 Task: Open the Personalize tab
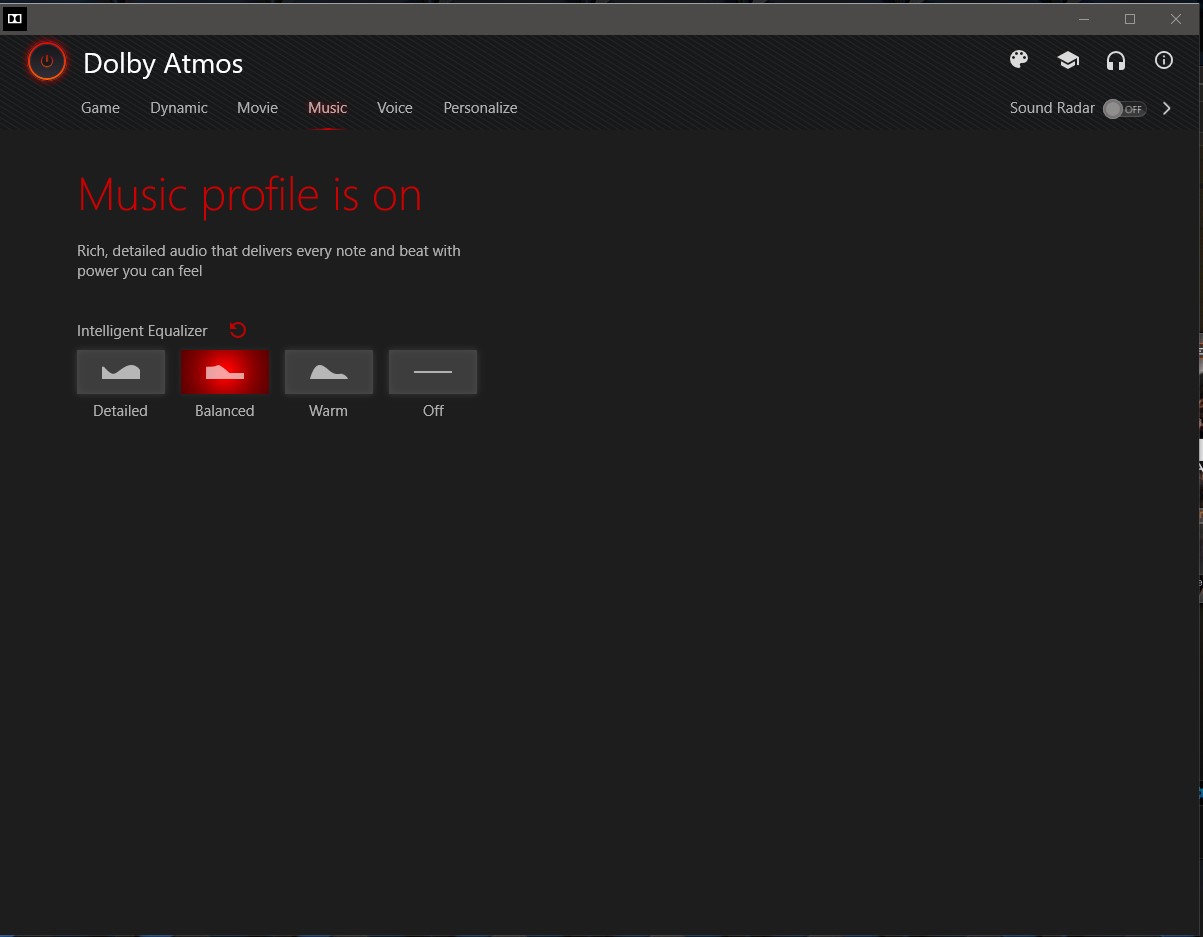(x=480, y=108)
